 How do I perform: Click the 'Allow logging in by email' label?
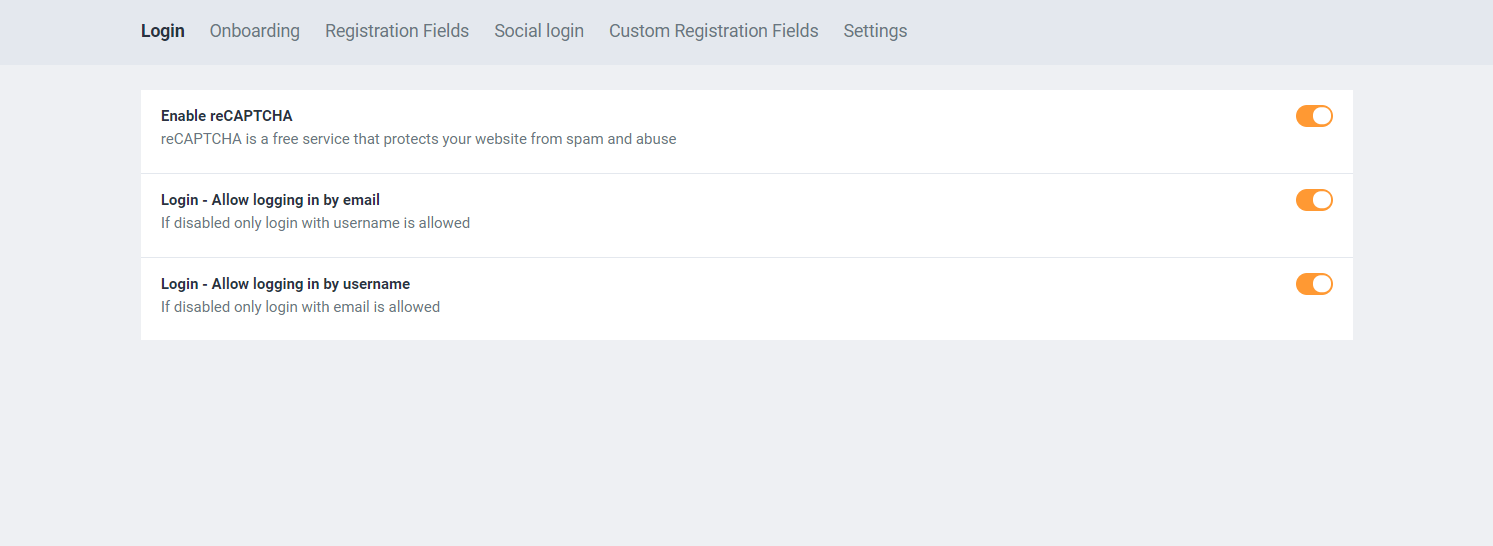pos(270,200)
